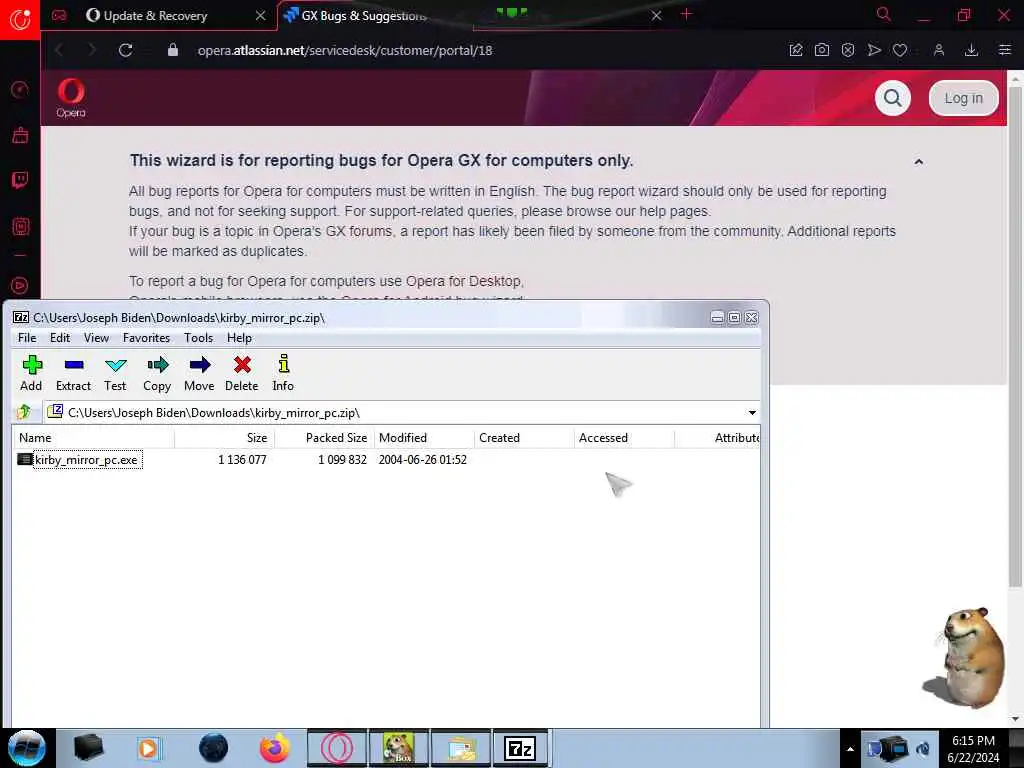Click the Copy toolbar icon in 7-Zip
The height and width of the screenshot is (768, 1024).
[157, 373]
